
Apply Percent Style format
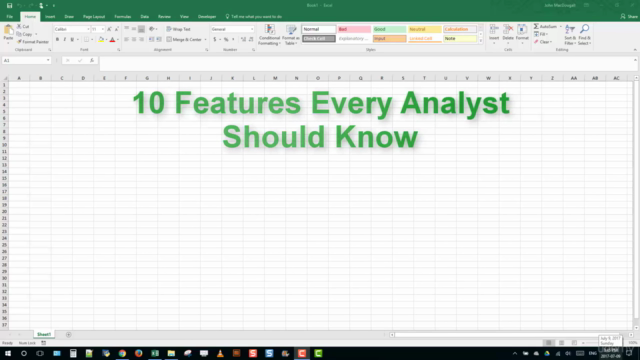pos(226,40)
